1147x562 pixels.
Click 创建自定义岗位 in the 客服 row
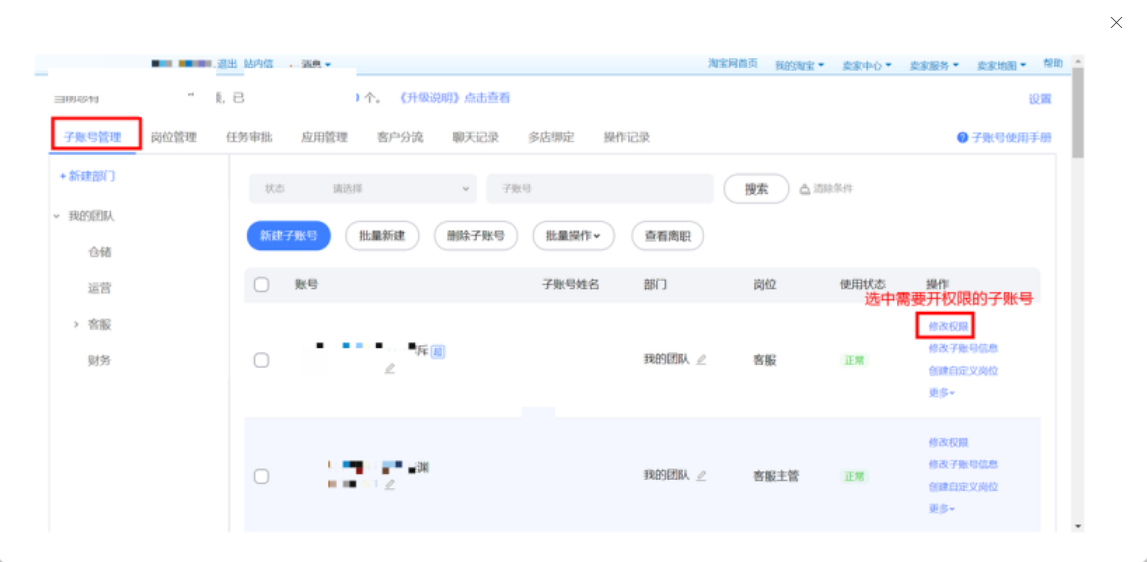pos(963,371)
